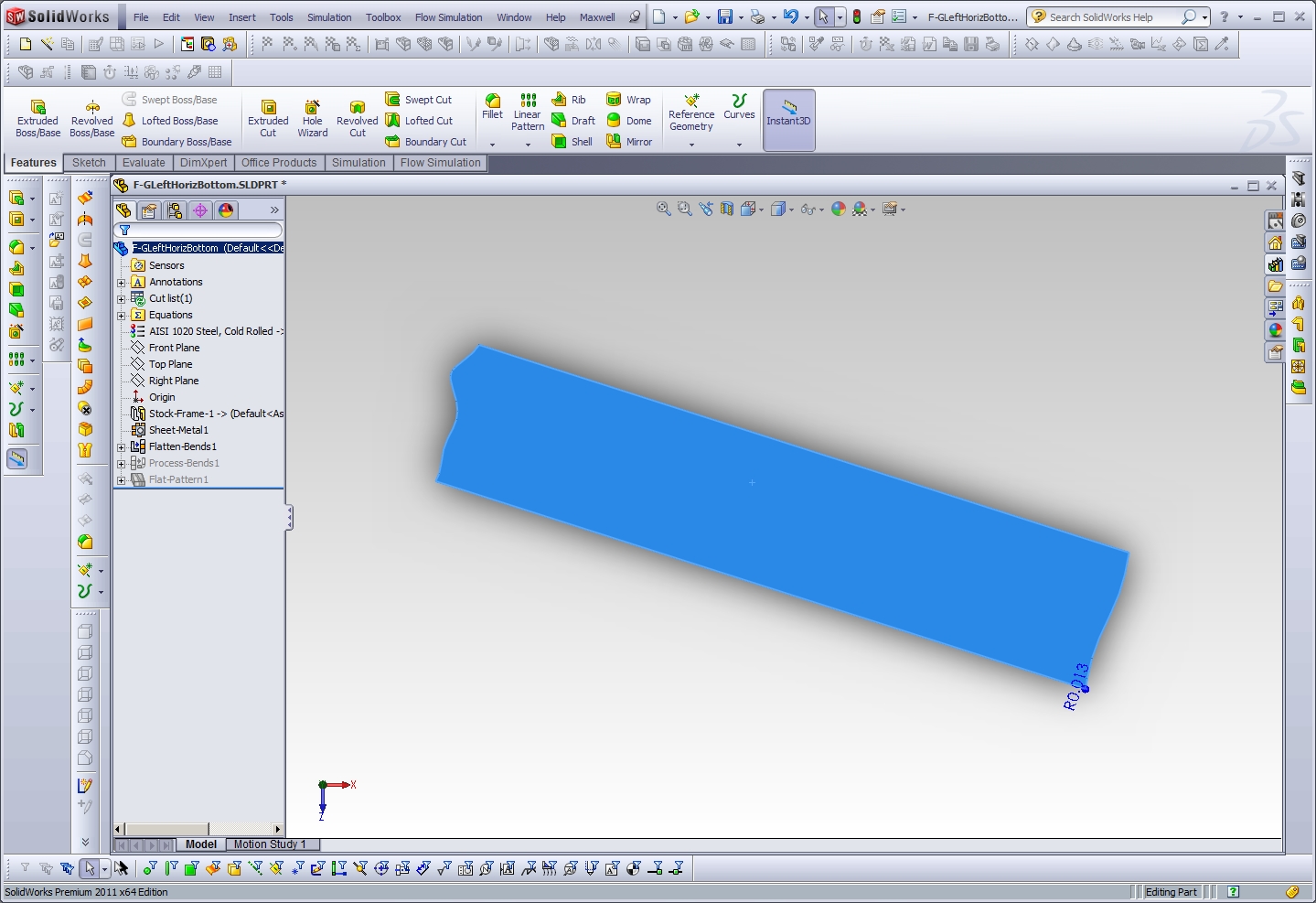Viewport: 1316px width, 903px height.
Task: Switch to the Motion Study 1 tab
Action: pos(269,844)
